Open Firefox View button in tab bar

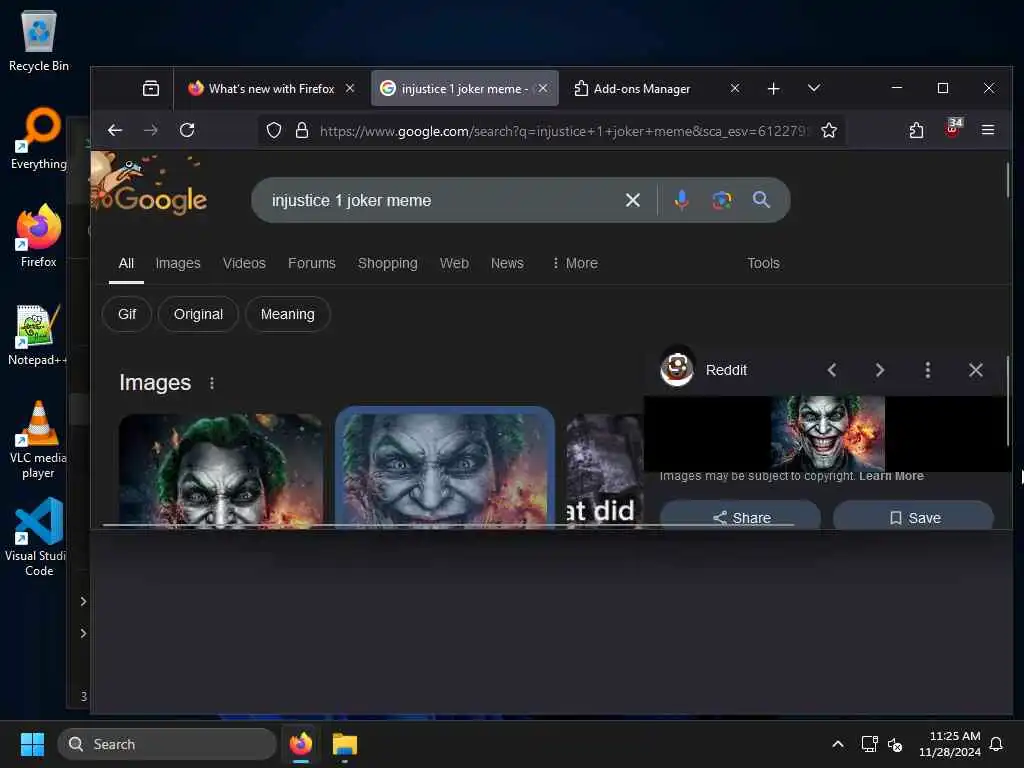(151, 88)
